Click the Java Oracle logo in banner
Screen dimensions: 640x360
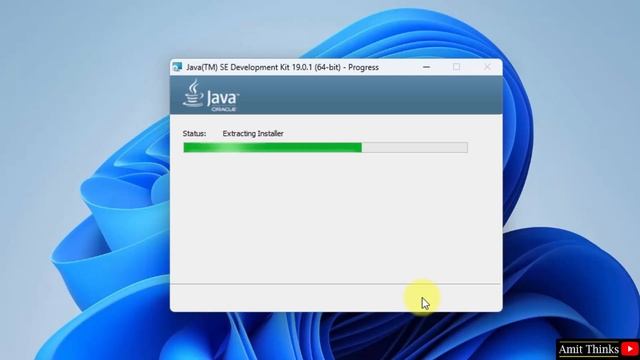[210, 96]
